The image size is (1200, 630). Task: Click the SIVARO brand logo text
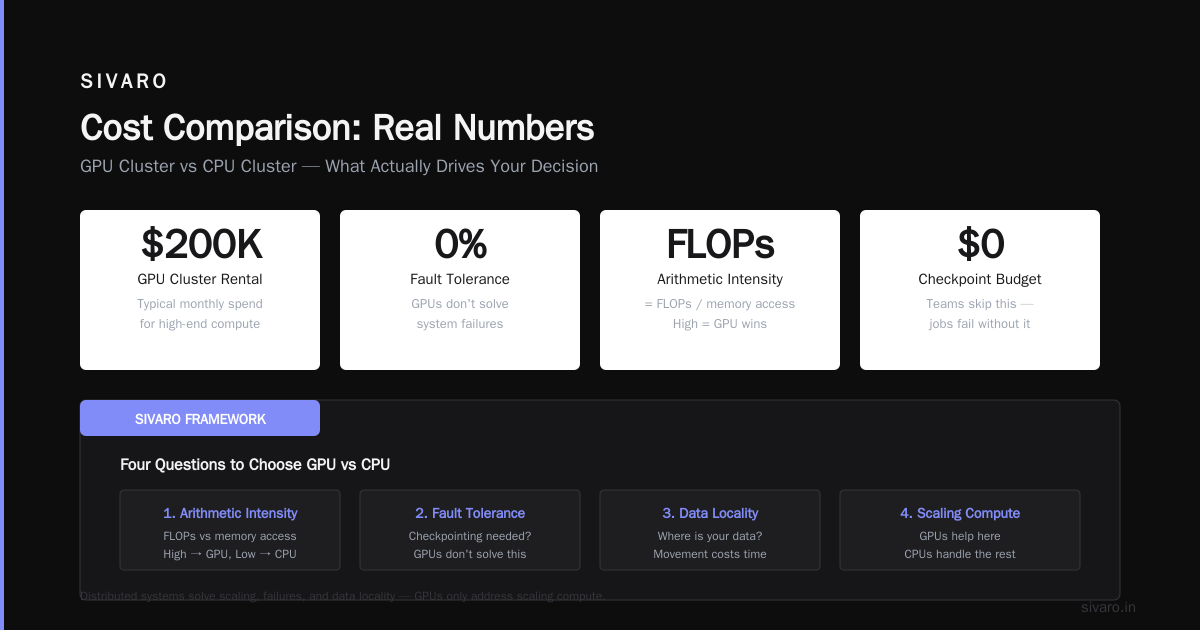pyautogui.click(x=124, y=82)
